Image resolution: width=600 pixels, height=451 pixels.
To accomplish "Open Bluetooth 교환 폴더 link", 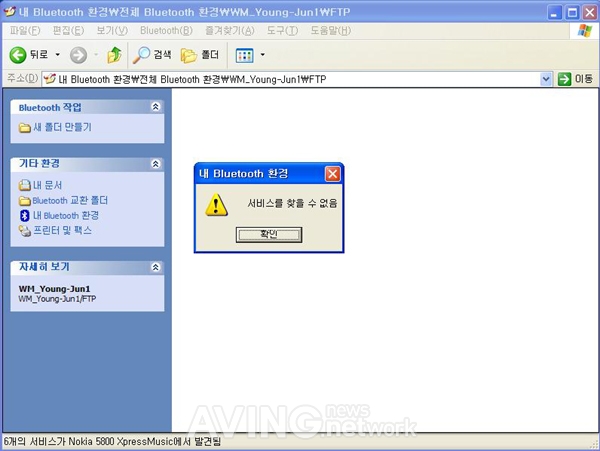I will pos(70,200).
